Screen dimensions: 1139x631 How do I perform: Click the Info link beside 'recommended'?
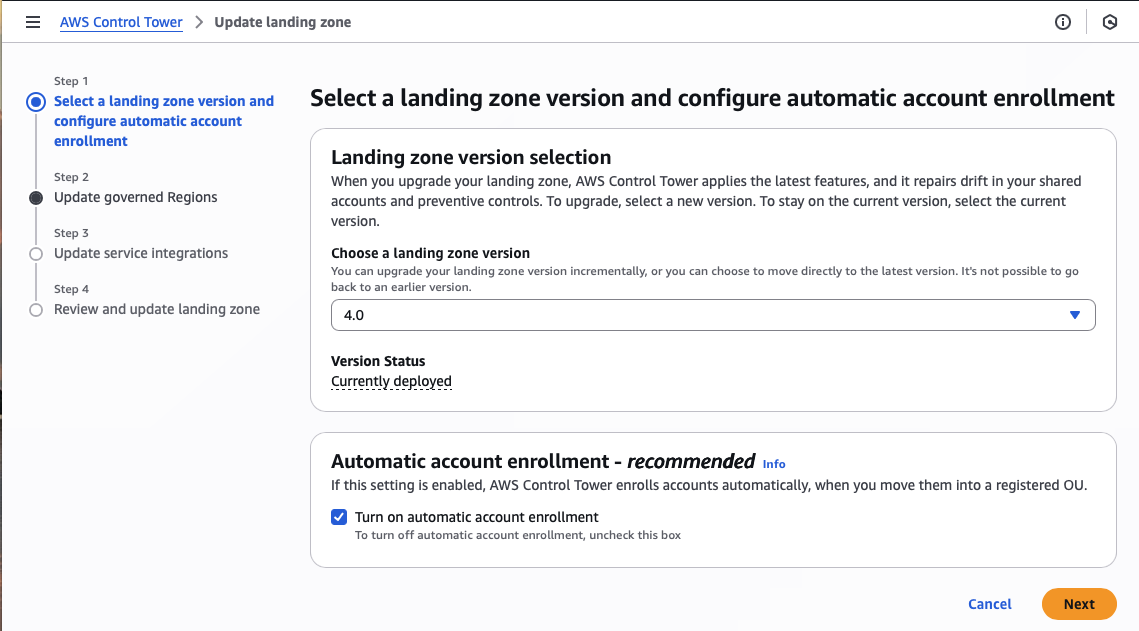(774, 464)
